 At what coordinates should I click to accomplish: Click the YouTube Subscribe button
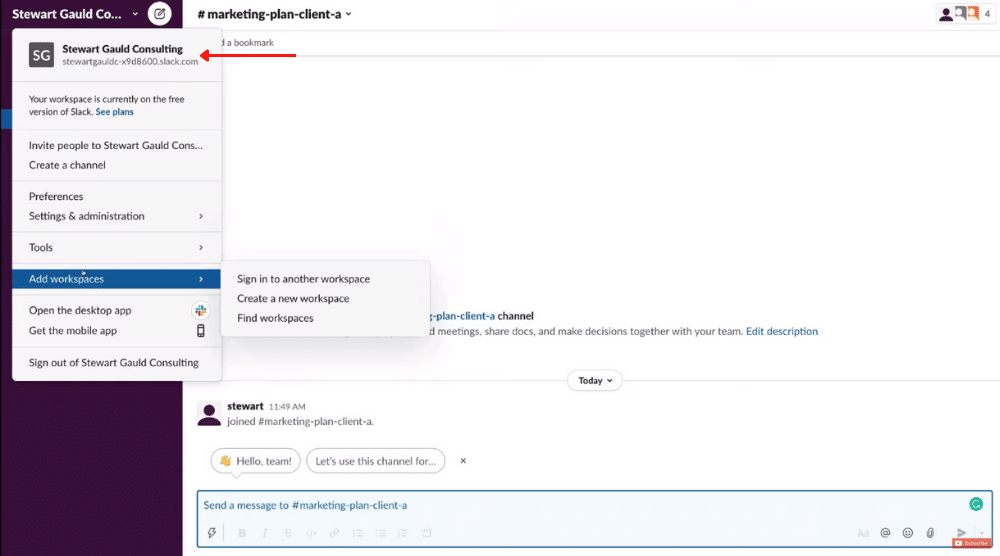(x=971, y=543)
